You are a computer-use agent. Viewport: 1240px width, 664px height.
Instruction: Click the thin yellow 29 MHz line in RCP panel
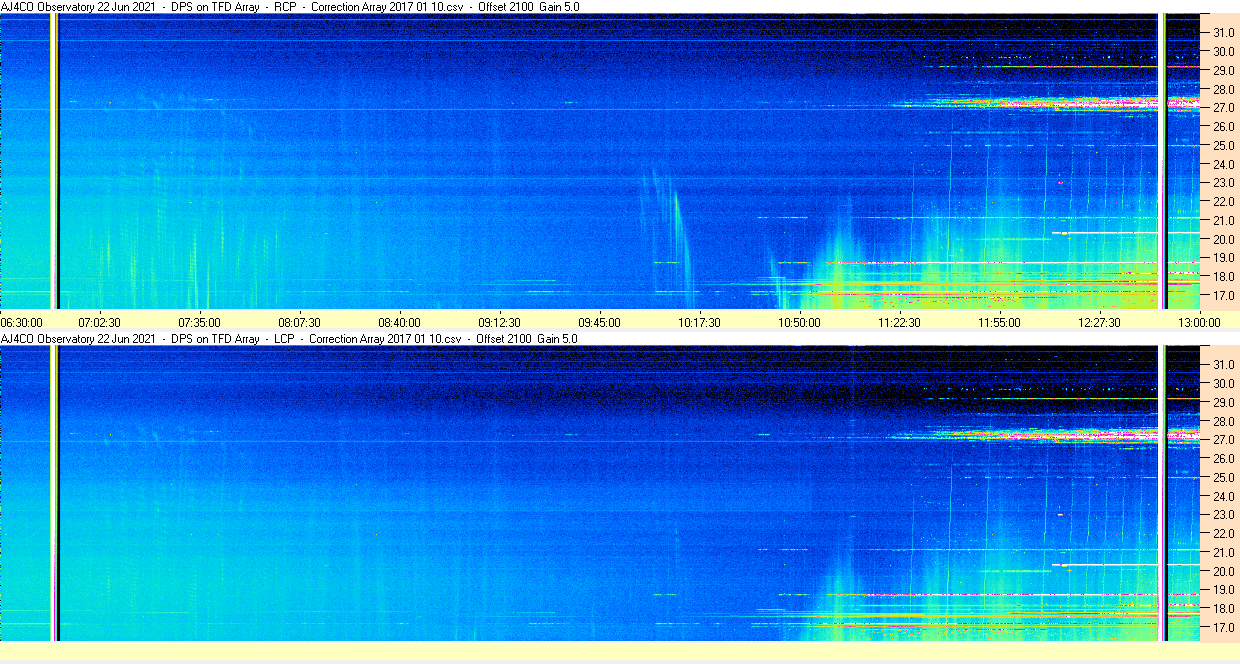pyautogui.click(x=1050, y=67)
